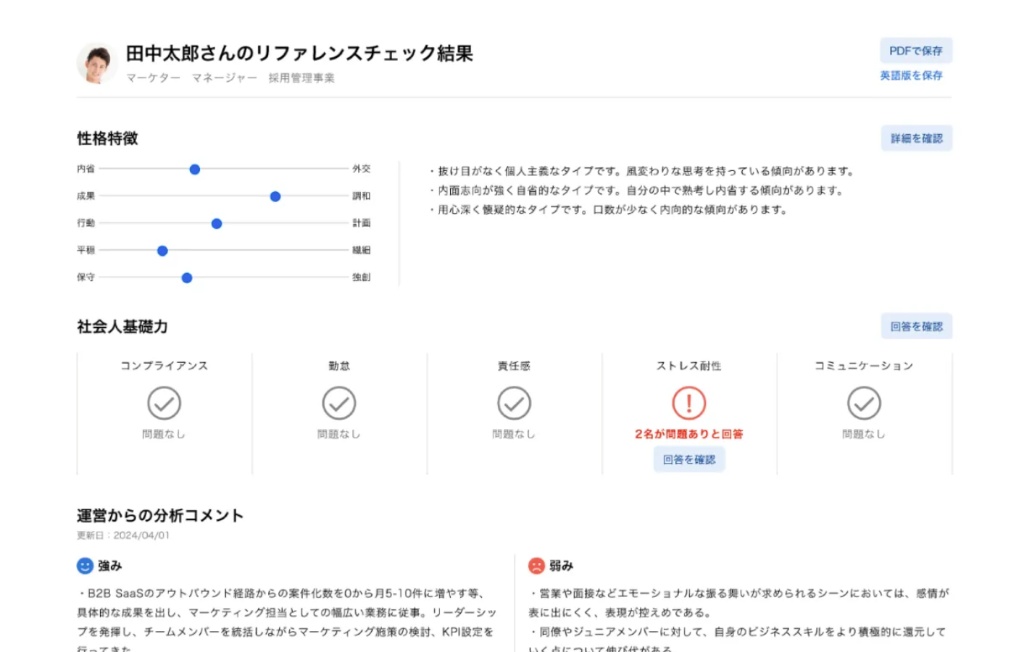
Task: Click the 保守–独創 slider handle
Action: coord(187,277)
